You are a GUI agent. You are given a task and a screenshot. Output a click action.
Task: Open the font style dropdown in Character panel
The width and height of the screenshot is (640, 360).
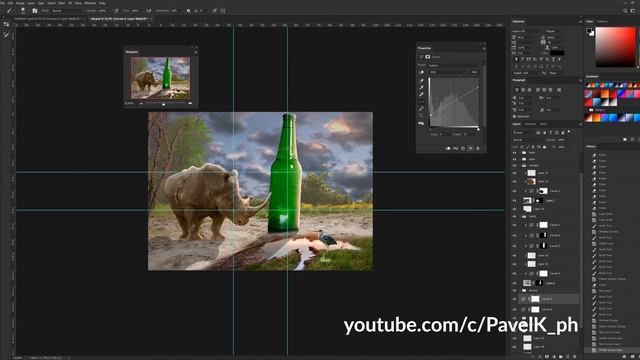[555, 31]
